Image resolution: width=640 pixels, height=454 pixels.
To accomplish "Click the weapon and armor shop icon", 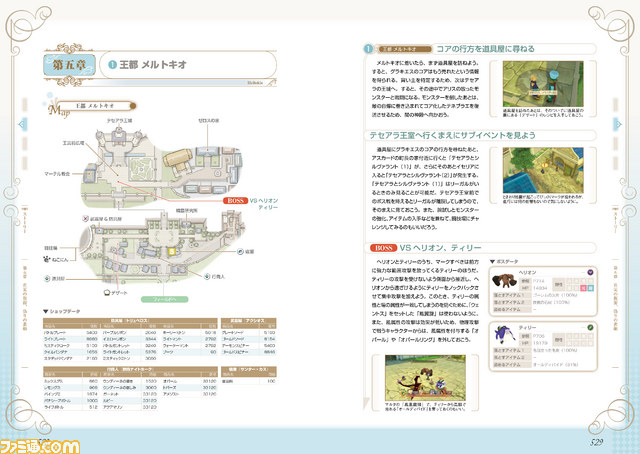I will 85,219.
